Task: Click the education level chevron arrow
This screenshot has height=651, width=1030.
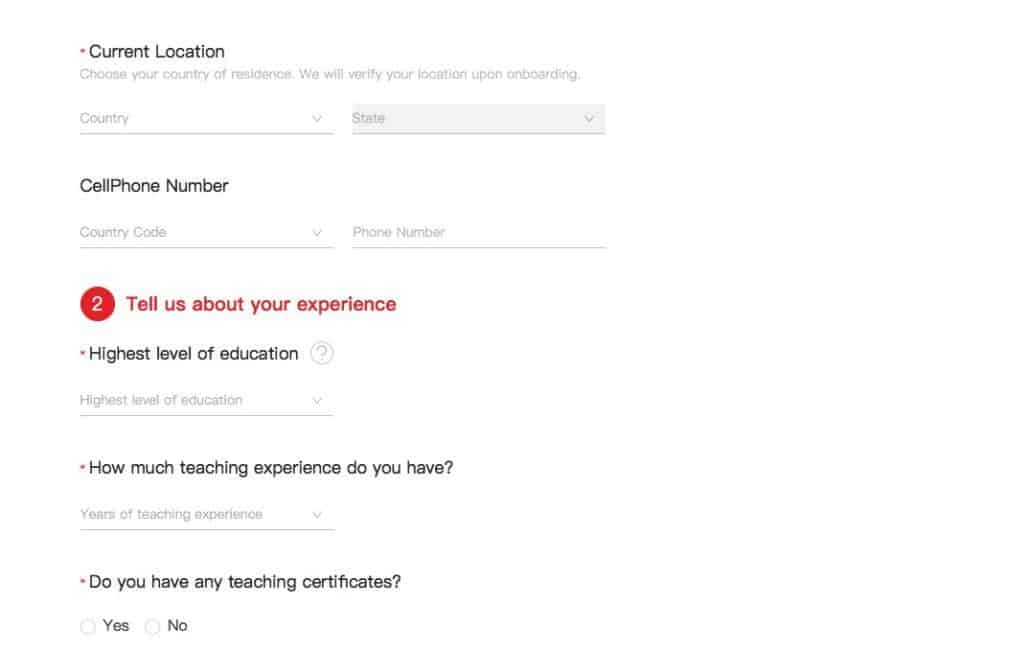Action: pos(317,401)
